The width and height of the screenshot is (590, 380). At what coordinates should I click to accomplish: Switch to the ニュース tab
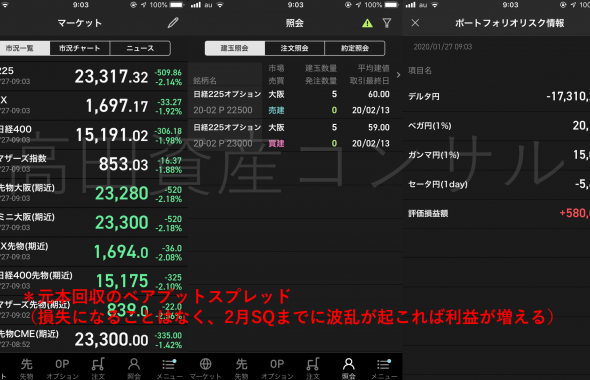point(140,48)
